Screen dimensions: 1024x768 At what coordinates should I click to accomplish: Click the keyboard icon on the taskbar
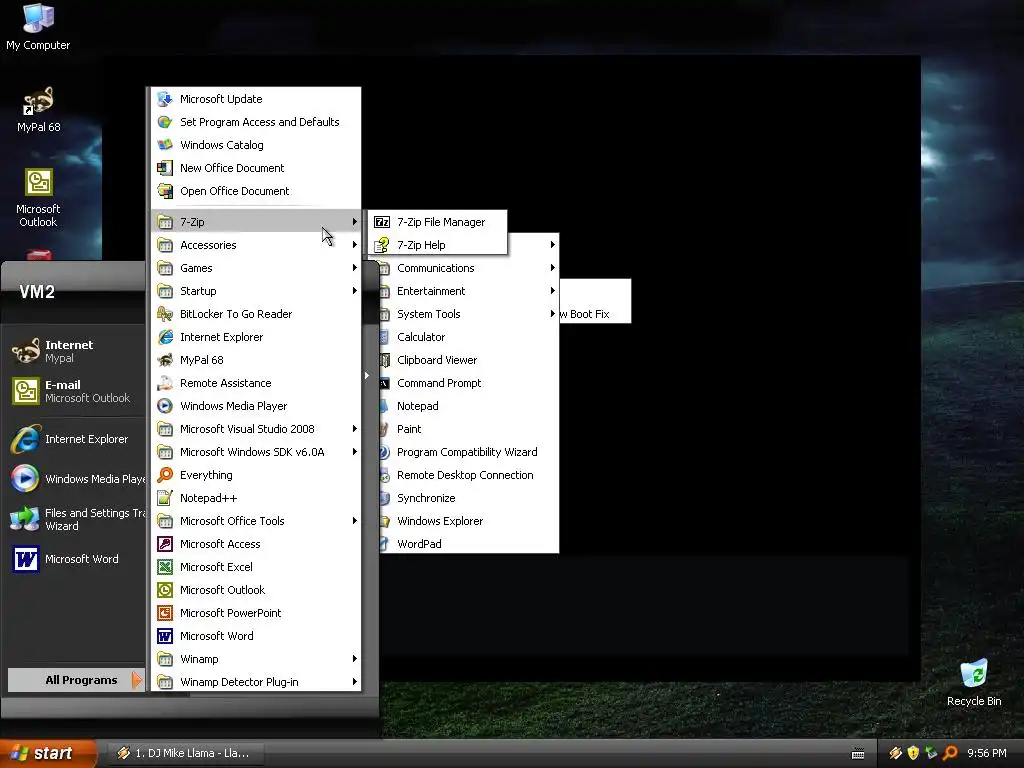click(858, 754)
